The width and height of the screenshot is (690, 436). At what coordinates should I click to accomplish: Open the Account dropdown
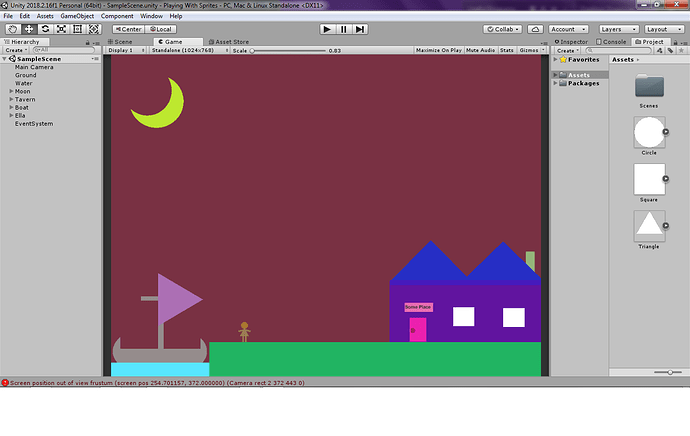[x=569, y=29]
